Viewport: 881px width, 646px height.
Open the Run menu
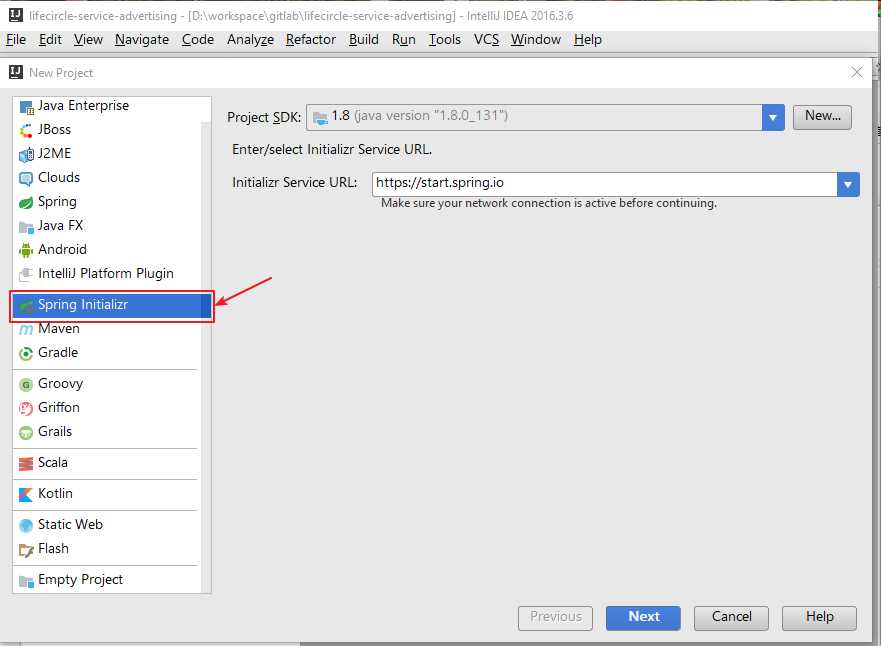[403, 40]
